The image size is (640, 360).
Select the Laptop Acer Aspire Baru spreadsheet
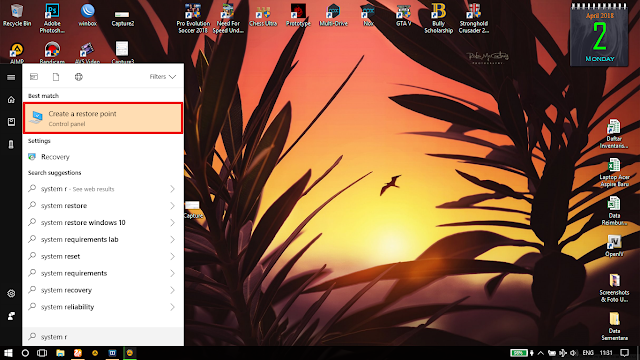coord(614,172)
